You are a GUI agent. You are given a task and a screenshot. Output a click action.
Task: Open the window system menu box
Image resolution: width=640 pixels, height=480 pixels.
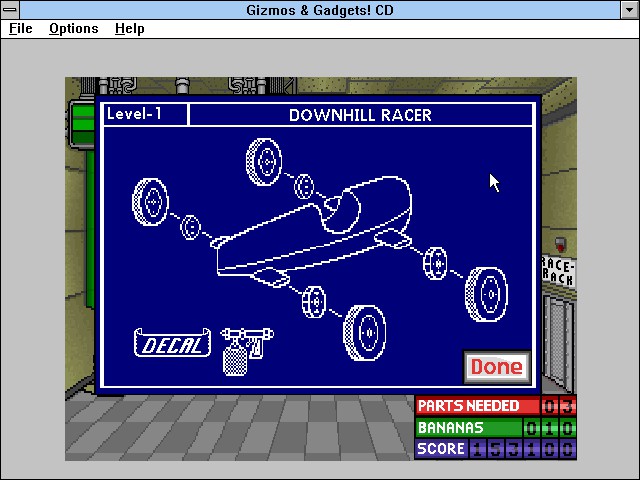point(10,10)
